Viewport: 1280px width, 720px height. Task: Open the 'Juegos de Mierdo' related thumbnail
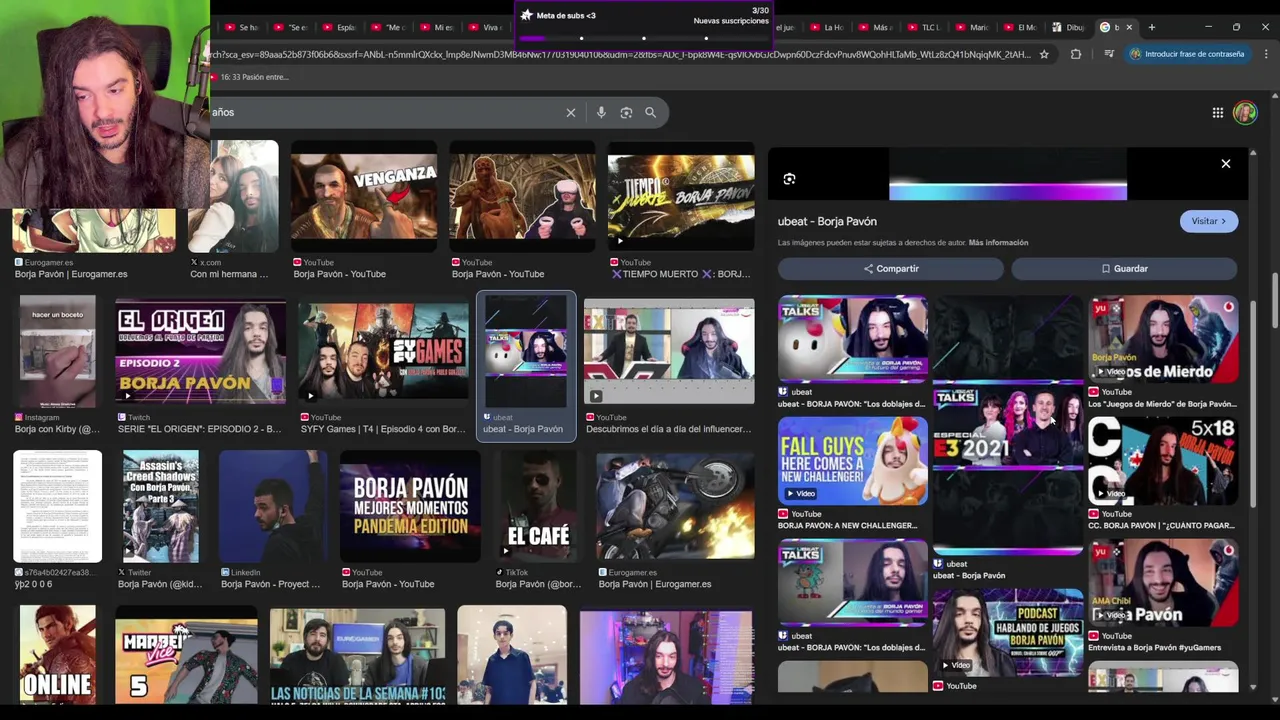click(x=1163, y=339)
